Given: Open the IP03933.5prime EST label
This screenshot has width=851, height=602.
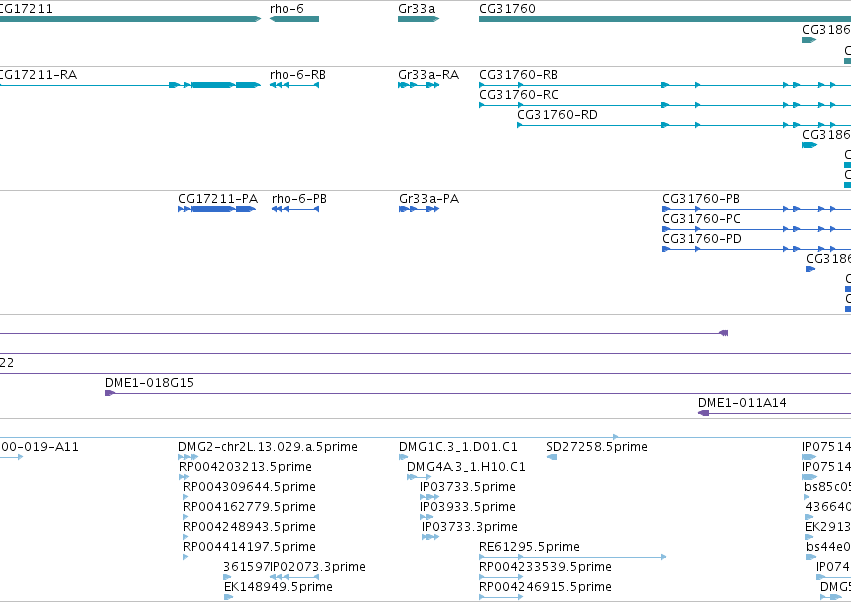Looking at the screenshot, I should point(468,507).
